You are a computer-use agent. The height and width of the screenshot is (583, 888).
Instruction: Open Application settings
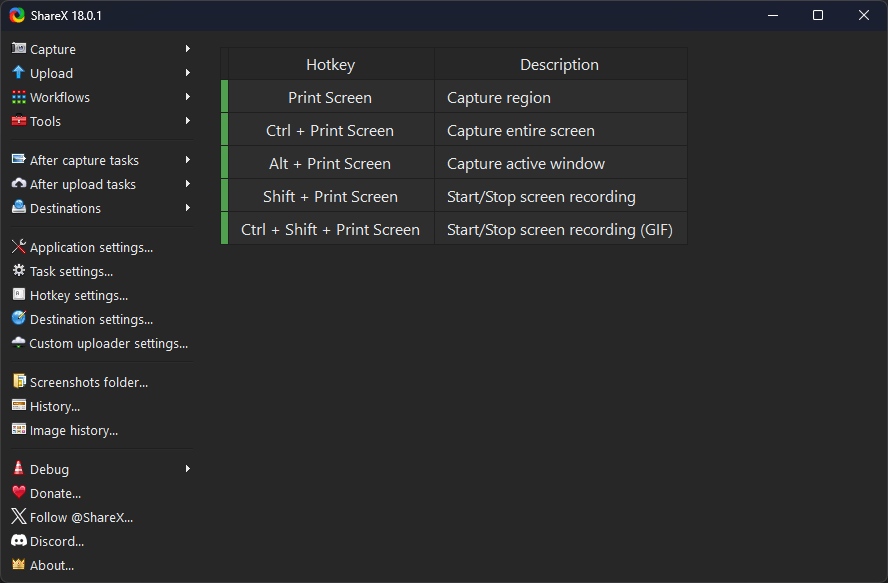[x=90, y=247]
